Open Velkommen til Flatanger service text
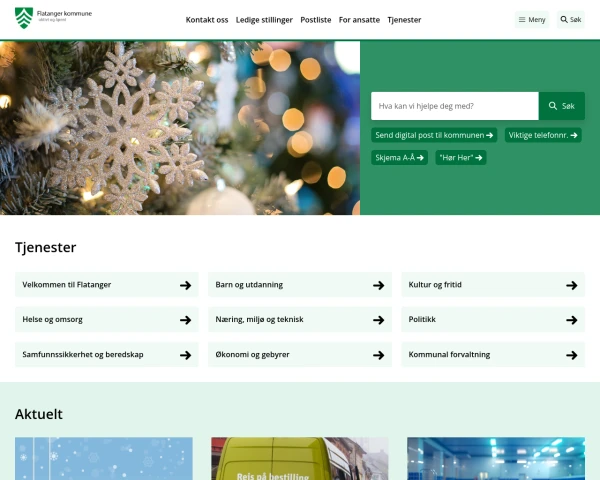The image size is (600, 480). click(x=67, y=285)
